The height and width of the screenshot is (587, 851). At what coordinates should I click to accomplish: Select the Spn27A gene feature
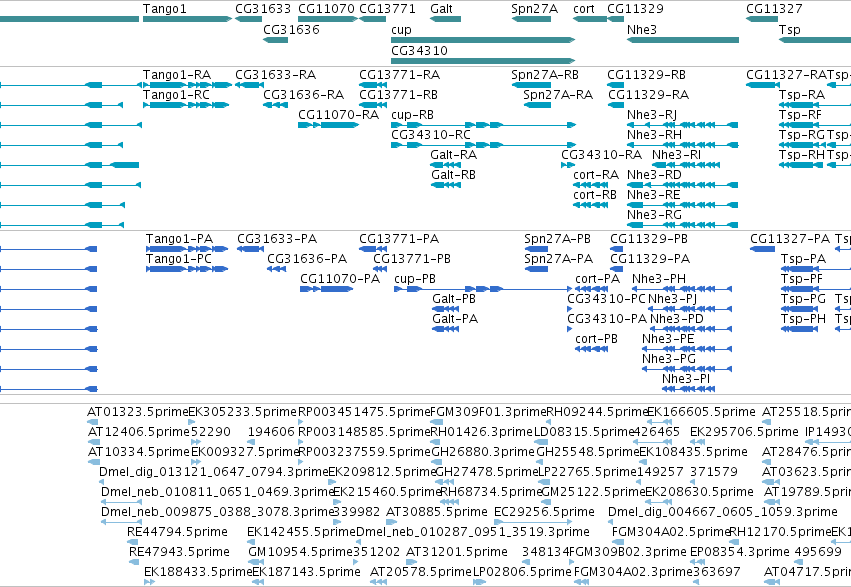point(531,19)
